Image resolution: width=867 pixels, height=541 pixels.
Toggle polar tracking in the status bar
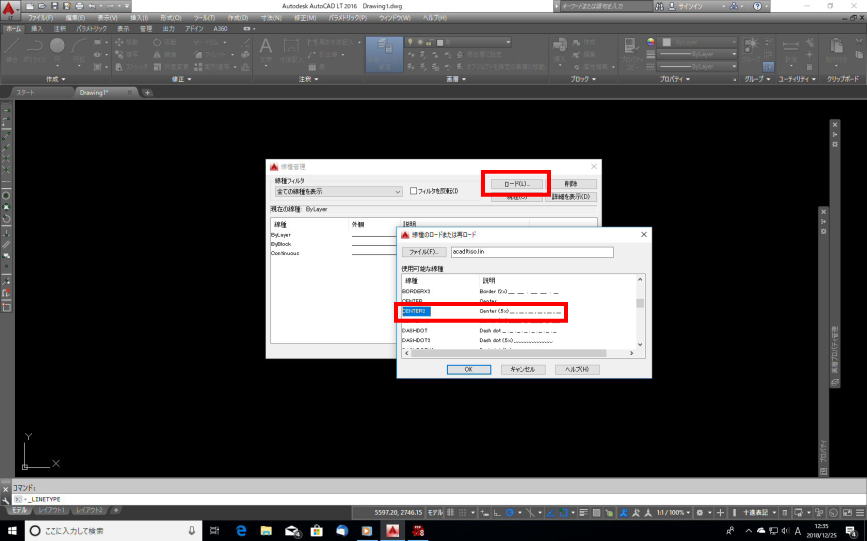click(510, 513)
